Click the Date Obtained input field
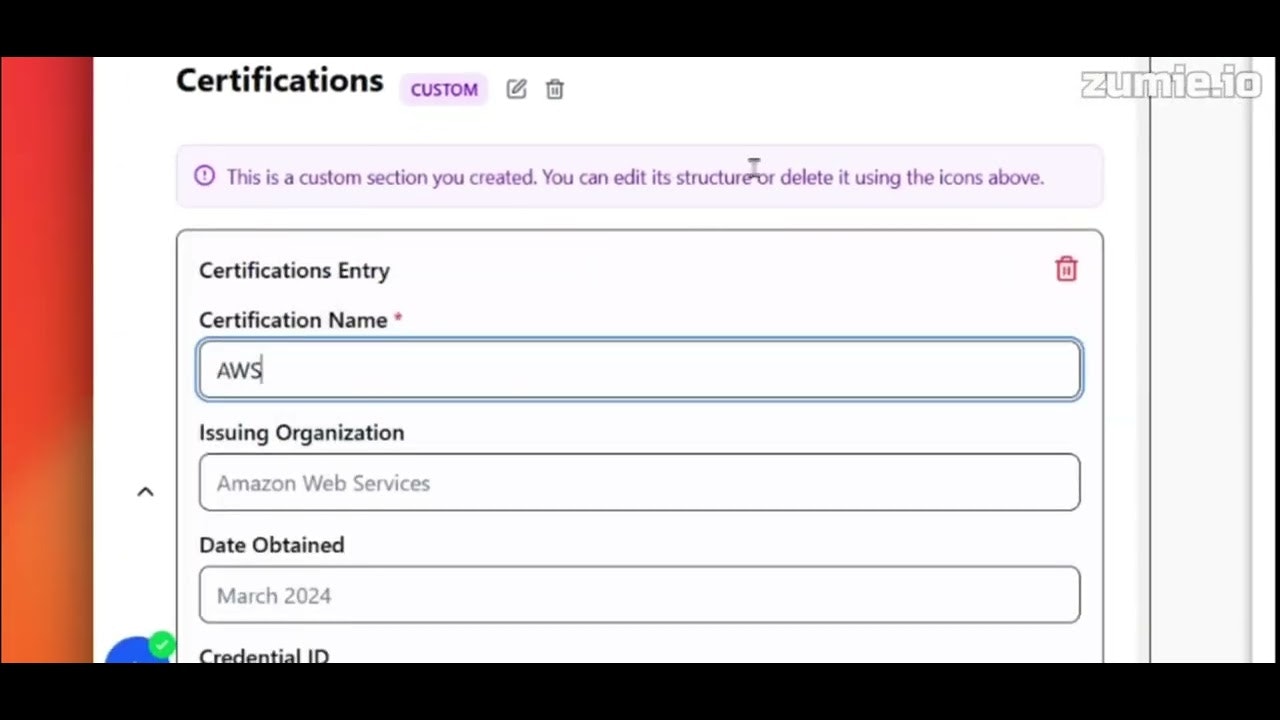The image size is (1280, 720). tap(640, 595)
